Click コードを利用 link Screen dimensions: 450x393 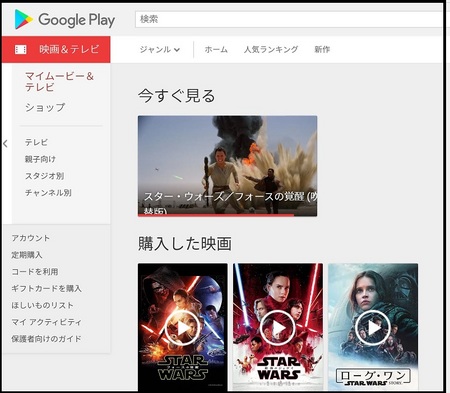[35, 272]
